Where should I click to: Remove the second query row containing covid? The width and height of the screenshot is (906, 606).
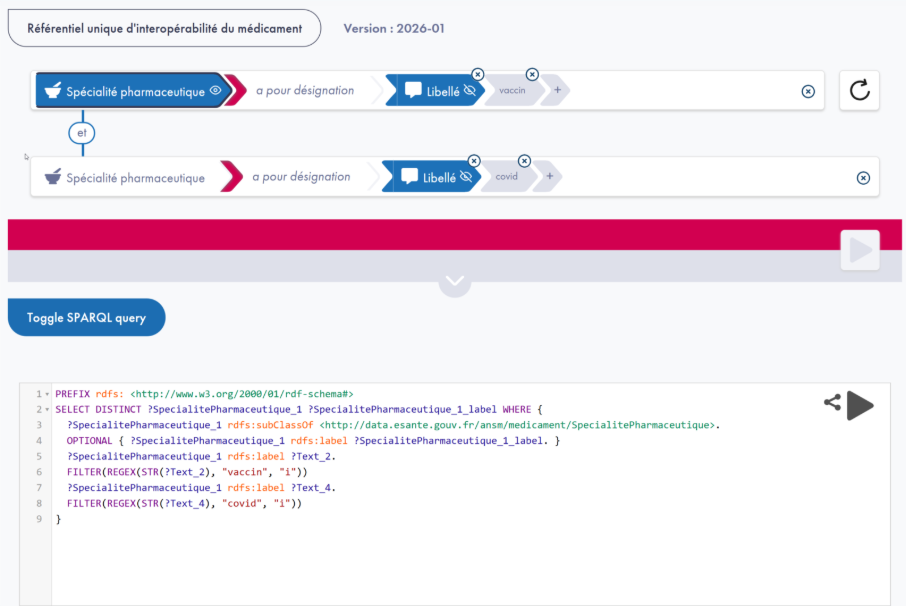(x=863, y=178)
